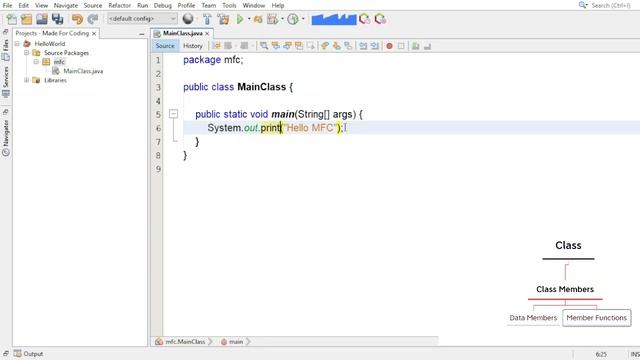This screenshot has height=360, width=640.
Task: Click the Attach Profiler clock icon
Action: [293, 19]
